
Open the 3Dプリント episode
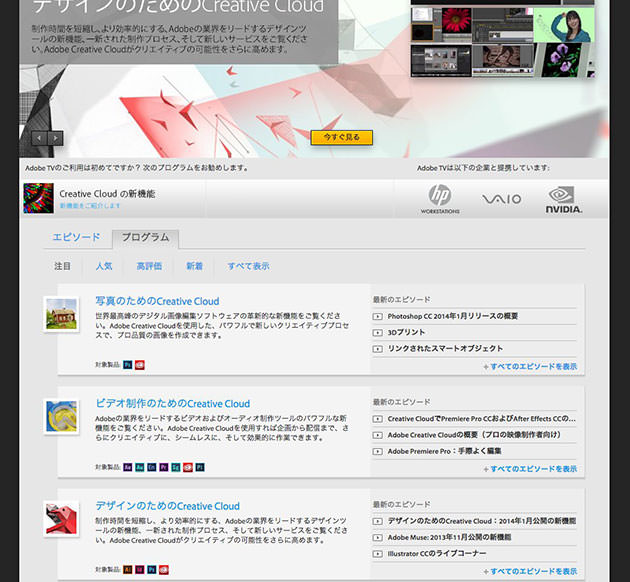pyautogui.click(x=406, y=333)
